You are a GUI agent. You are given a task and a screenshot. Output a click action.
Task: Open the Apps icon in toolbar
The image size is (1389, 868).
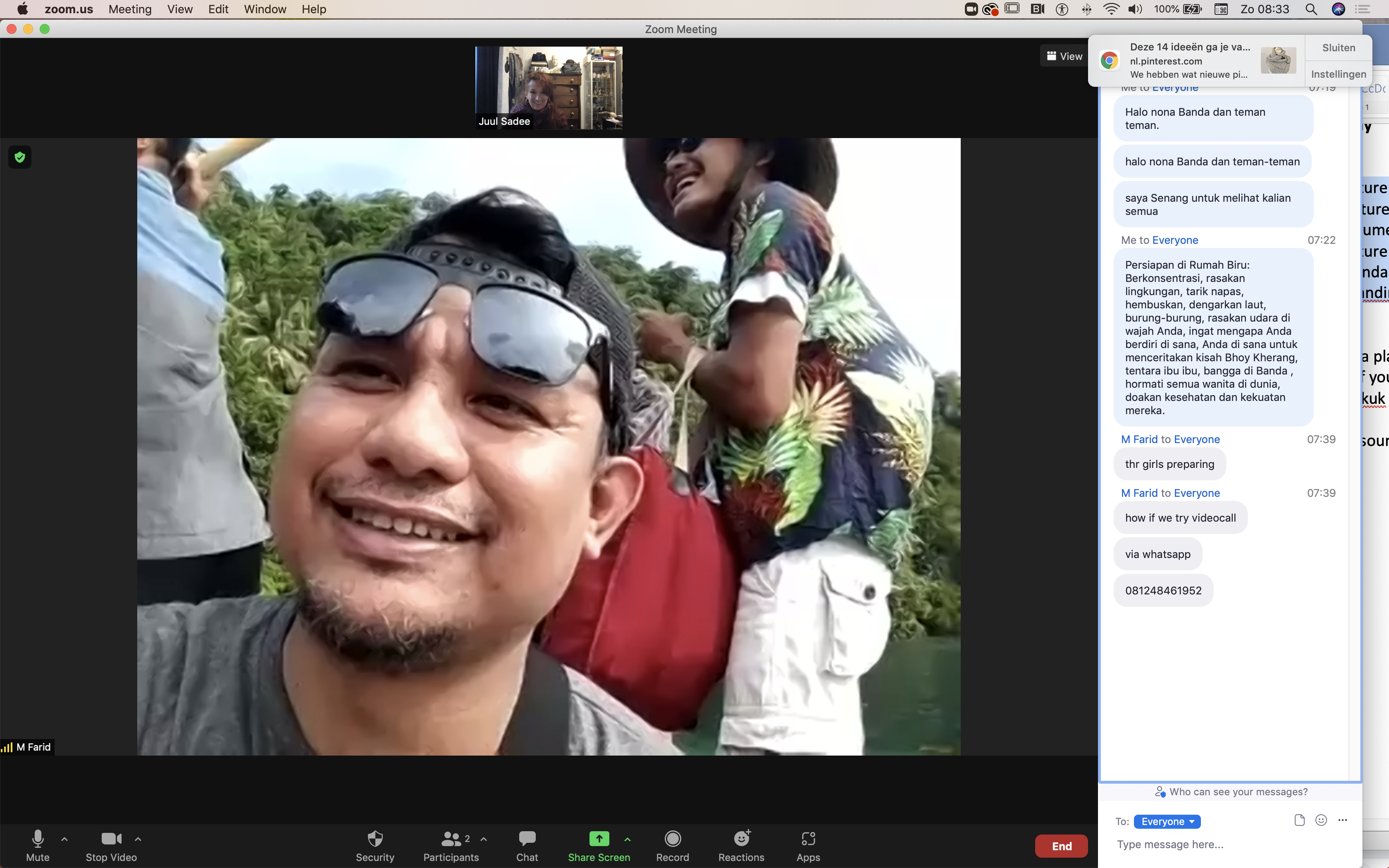point(808,845)
